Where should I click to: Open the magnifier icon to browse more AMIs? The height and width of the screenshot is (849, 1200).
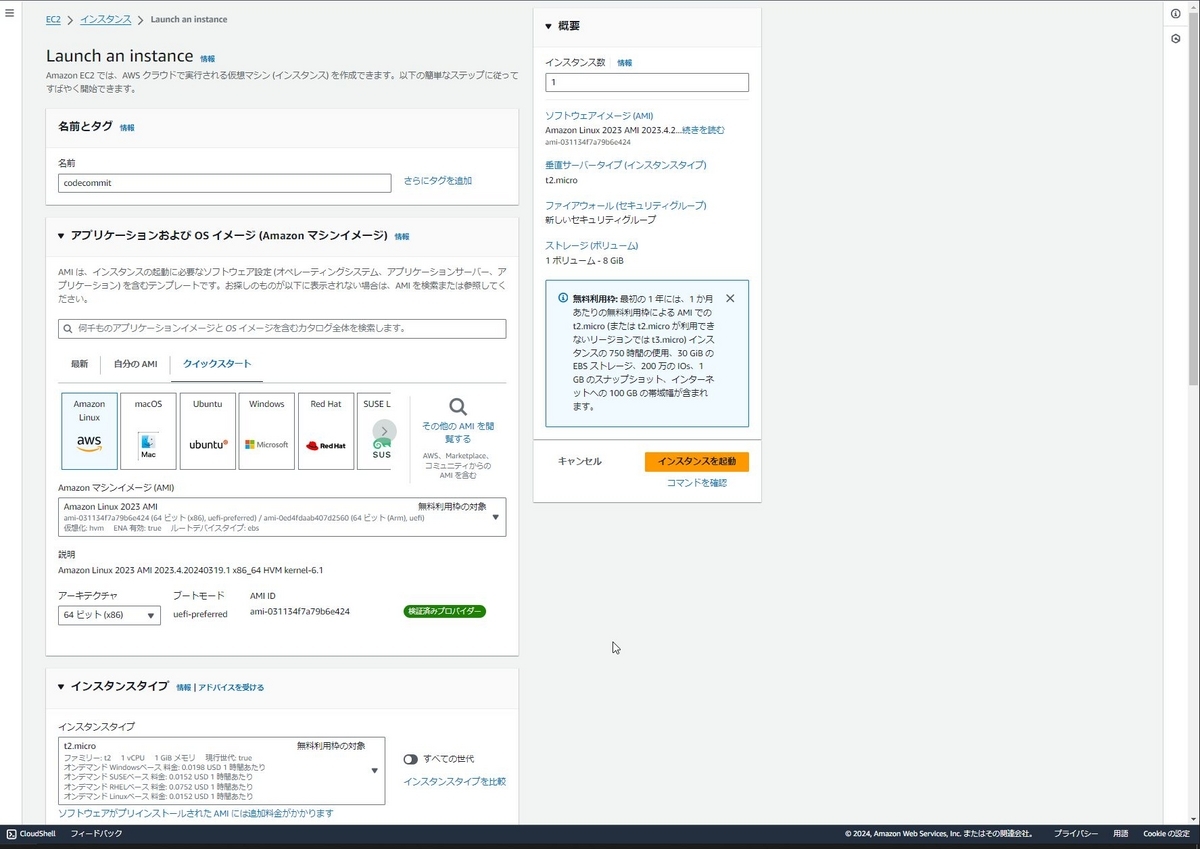click(x=457, y=408)
